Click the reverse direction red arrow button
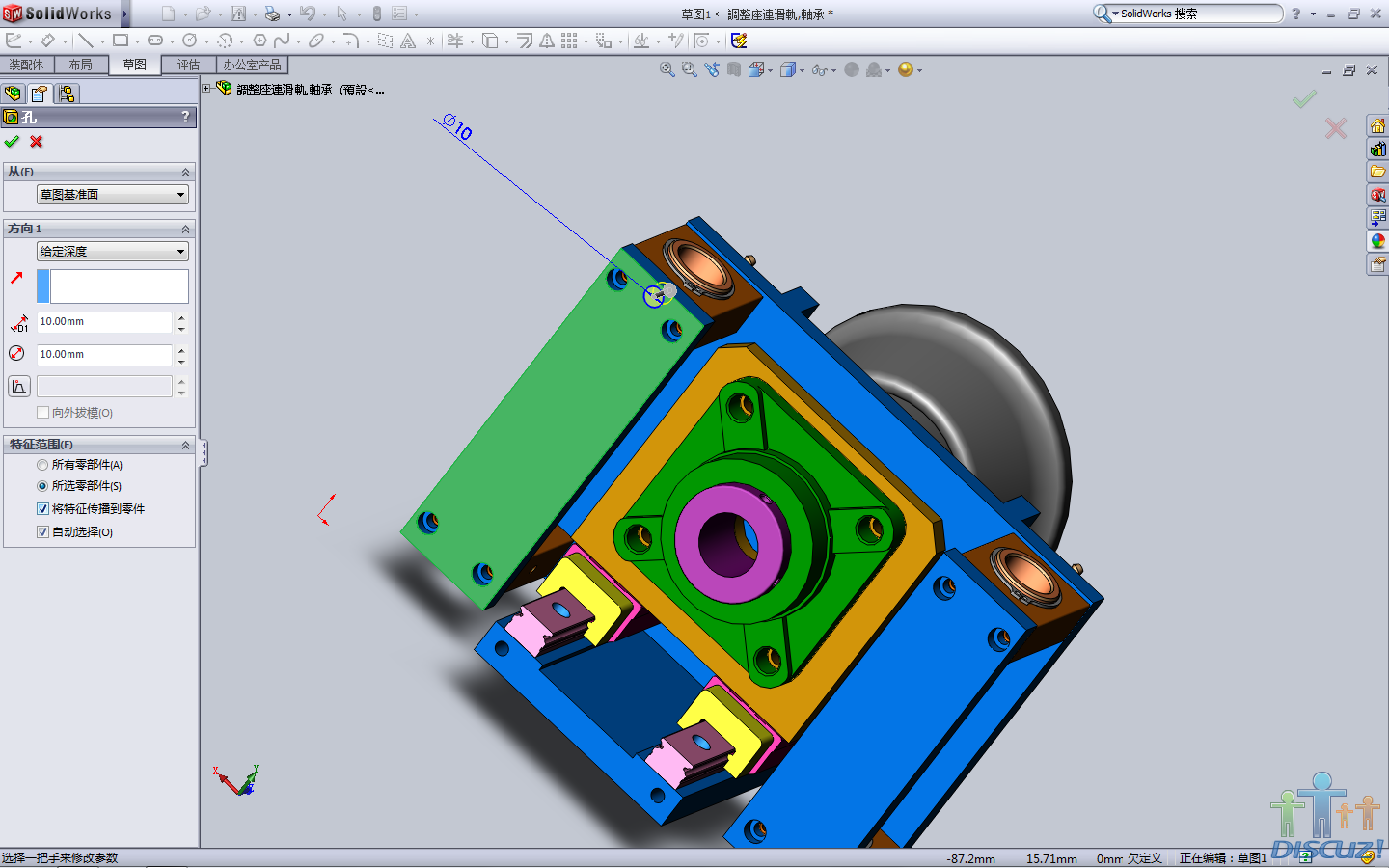The width and height of the screenshot is (1389, 868). (x=17, y=278)
